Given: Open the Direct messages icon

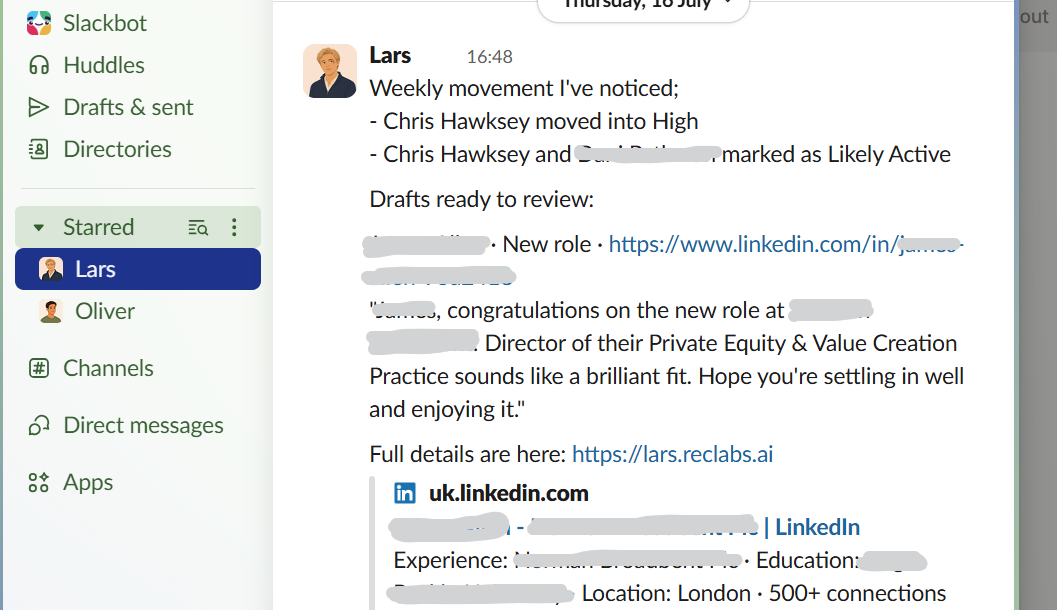Looking at the screenshot, I should (38, 425).
